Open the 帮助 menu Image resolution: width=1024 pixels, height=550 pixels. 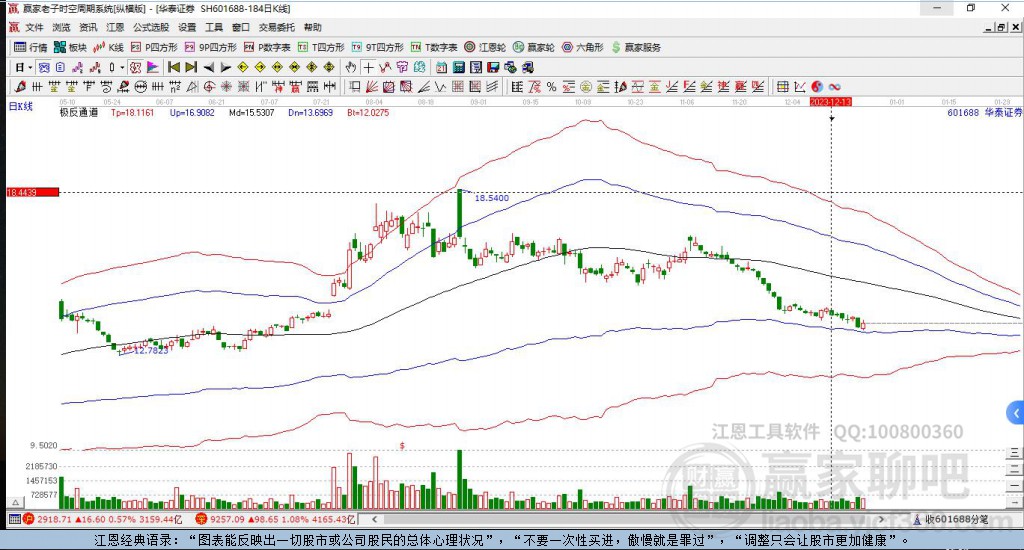pyautogui.click(x=313, y=27)
